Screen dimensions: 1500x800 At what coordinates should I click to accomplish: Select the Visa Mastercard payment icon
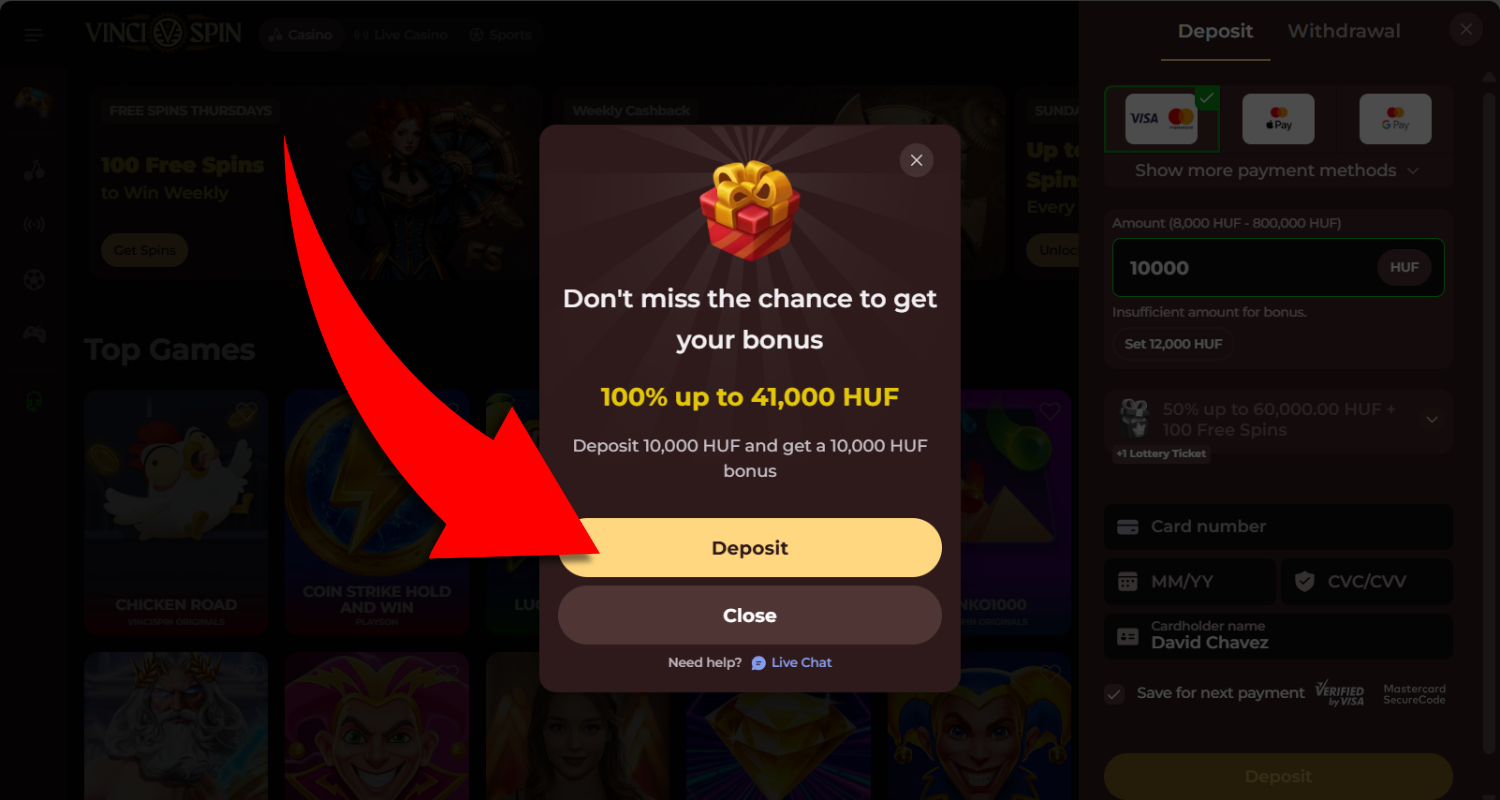[1161, 119]
